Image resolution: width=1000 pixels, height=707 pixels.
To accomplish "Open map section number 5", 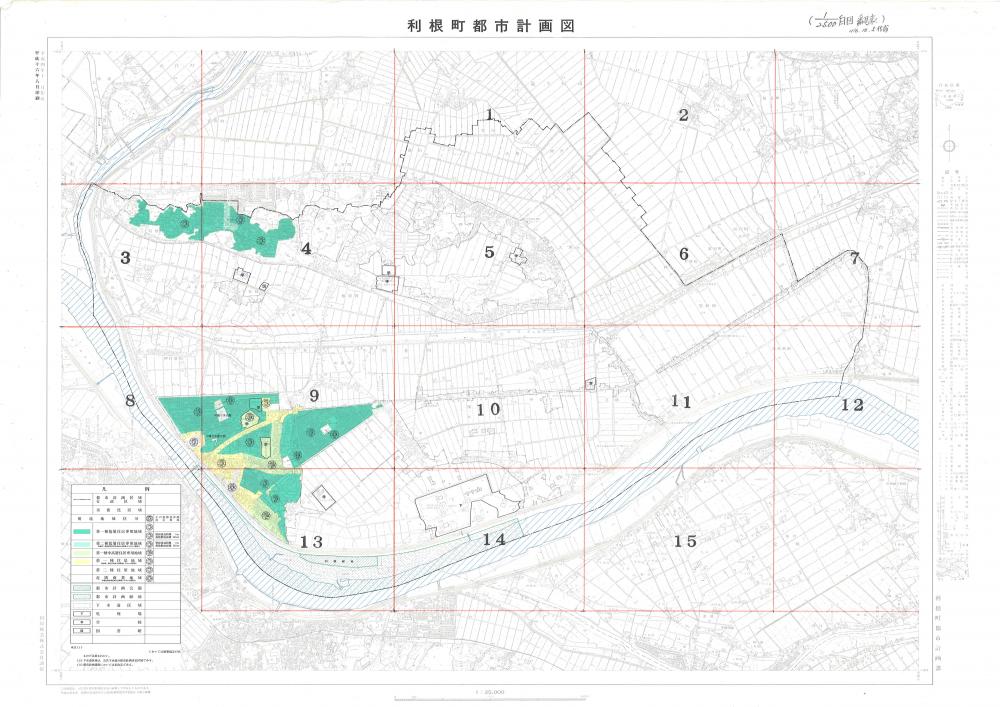I will click(x=489, y=252).
